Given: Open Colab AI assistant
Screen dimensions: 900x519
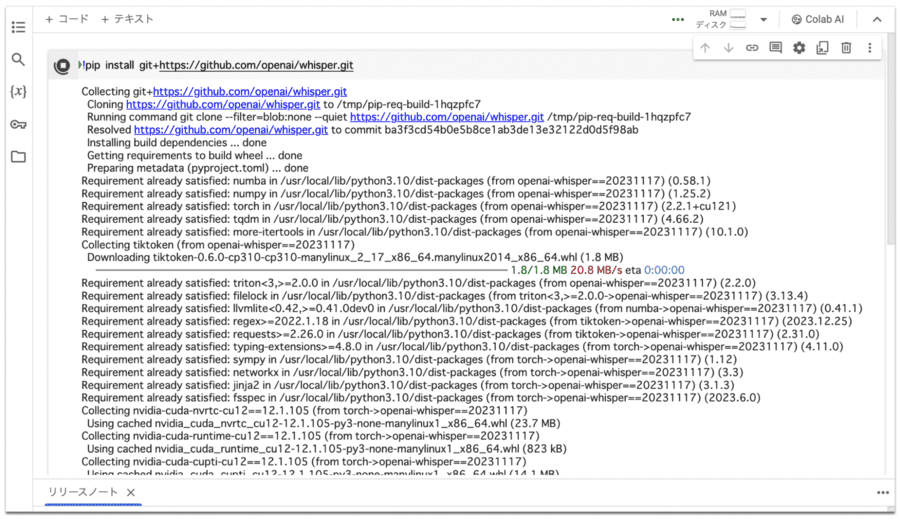Looking at the screenshot, I should click(x=817, y=19).
